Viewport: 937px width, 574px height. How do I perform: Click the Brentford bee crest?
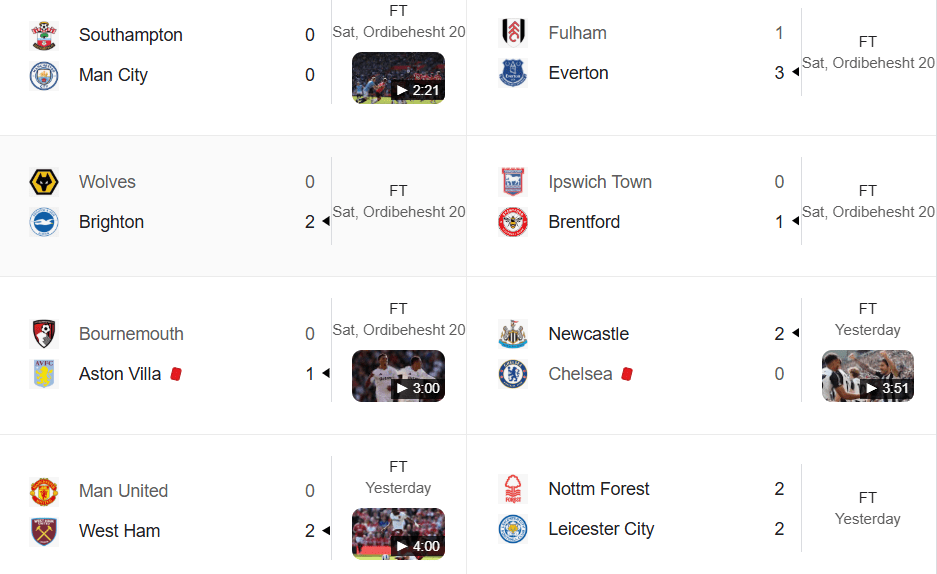tap(513, 222)
